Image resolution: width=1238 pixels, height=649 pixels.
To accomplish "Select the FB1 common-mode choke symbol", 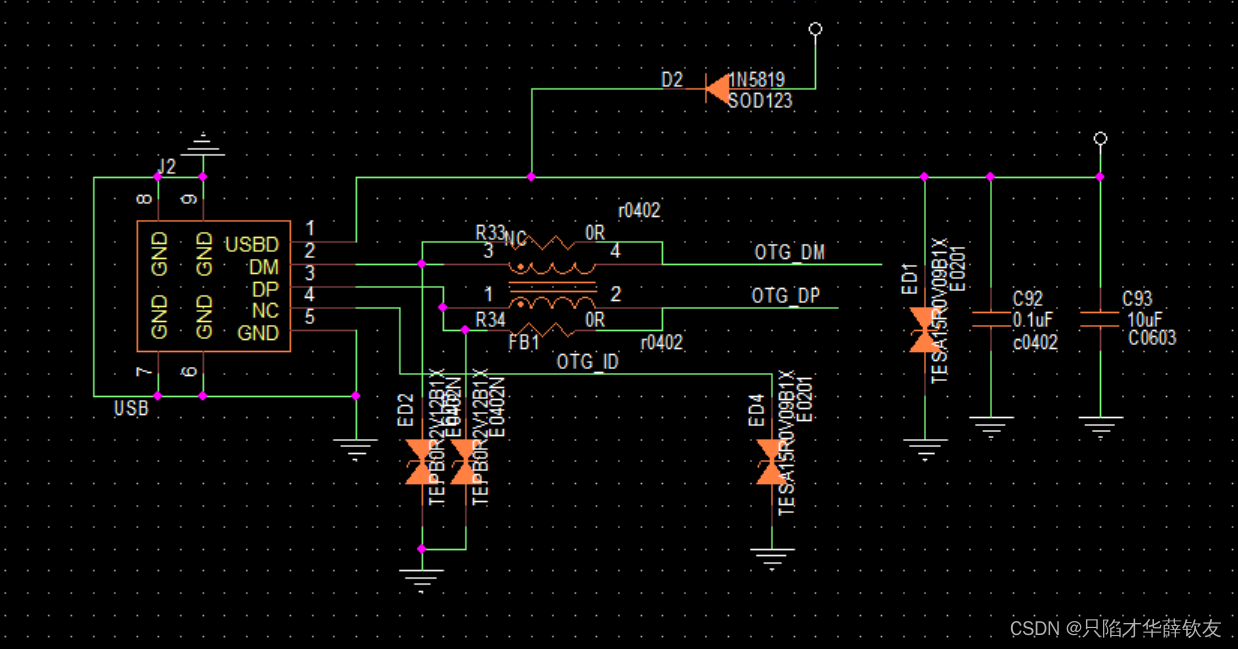I will pyautogui.click(x=552, y=284).
